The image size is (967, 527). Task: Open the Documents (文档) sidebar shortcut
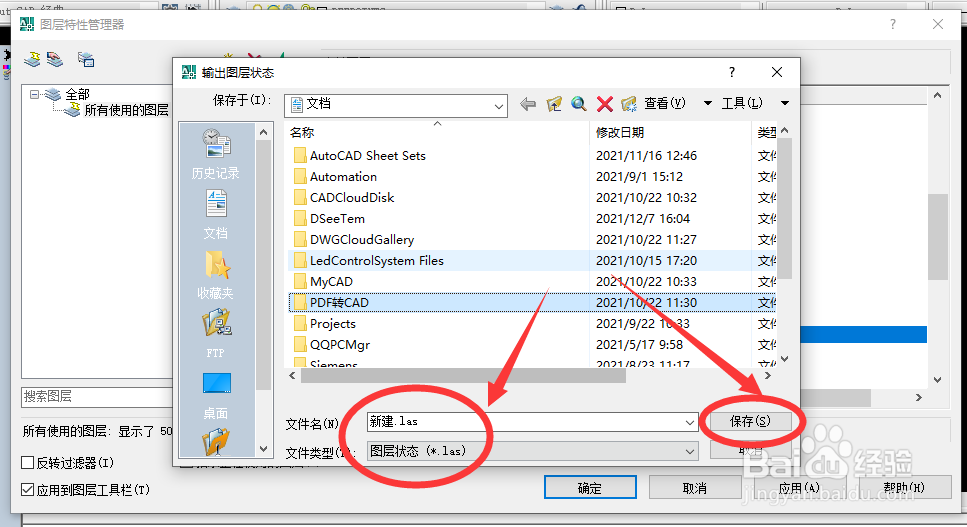click(x=215, y=214)
